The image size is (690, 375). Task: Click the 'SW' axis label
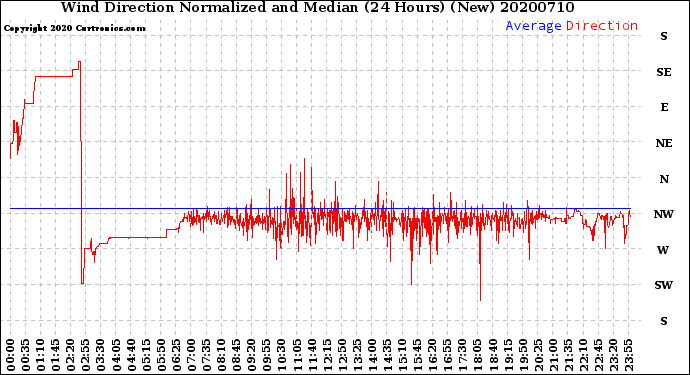pyautogui.click(x=664, y=285)
